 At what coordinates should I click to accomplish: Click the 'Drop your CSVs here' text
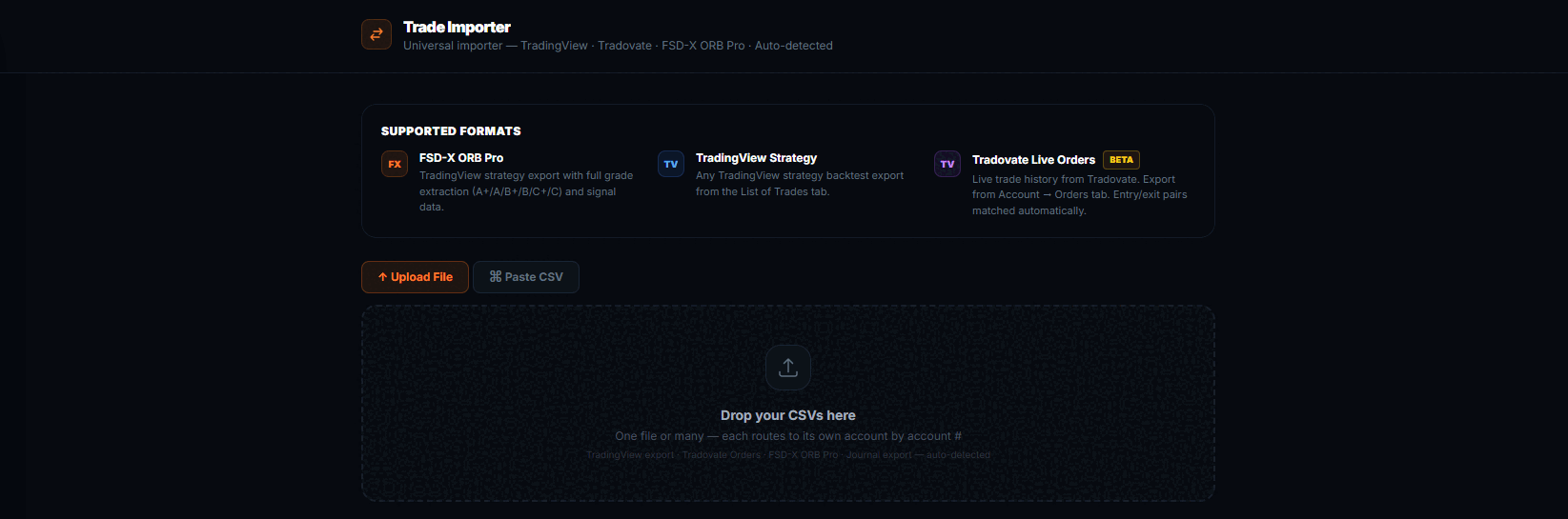coord(788,415)
